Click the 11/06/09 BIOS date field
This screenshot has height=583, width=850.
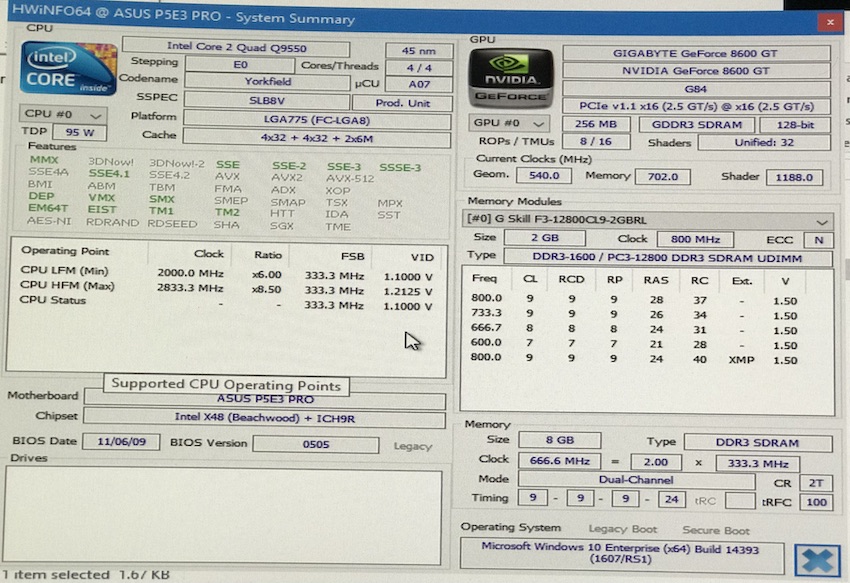click(121, 441)
